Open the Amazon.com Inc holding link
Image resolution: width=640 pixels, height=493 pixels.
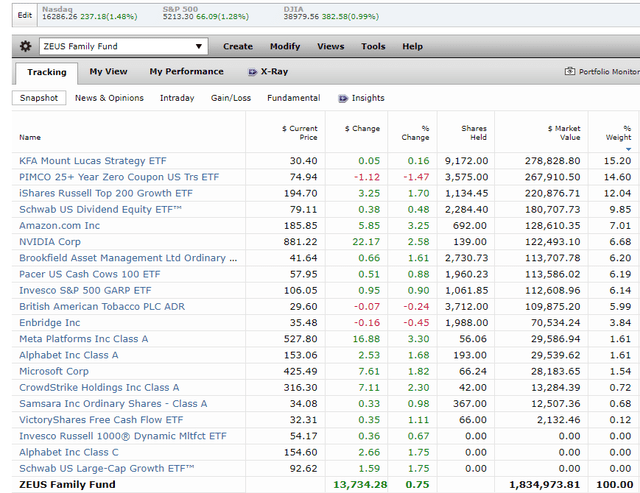point(59,225)
